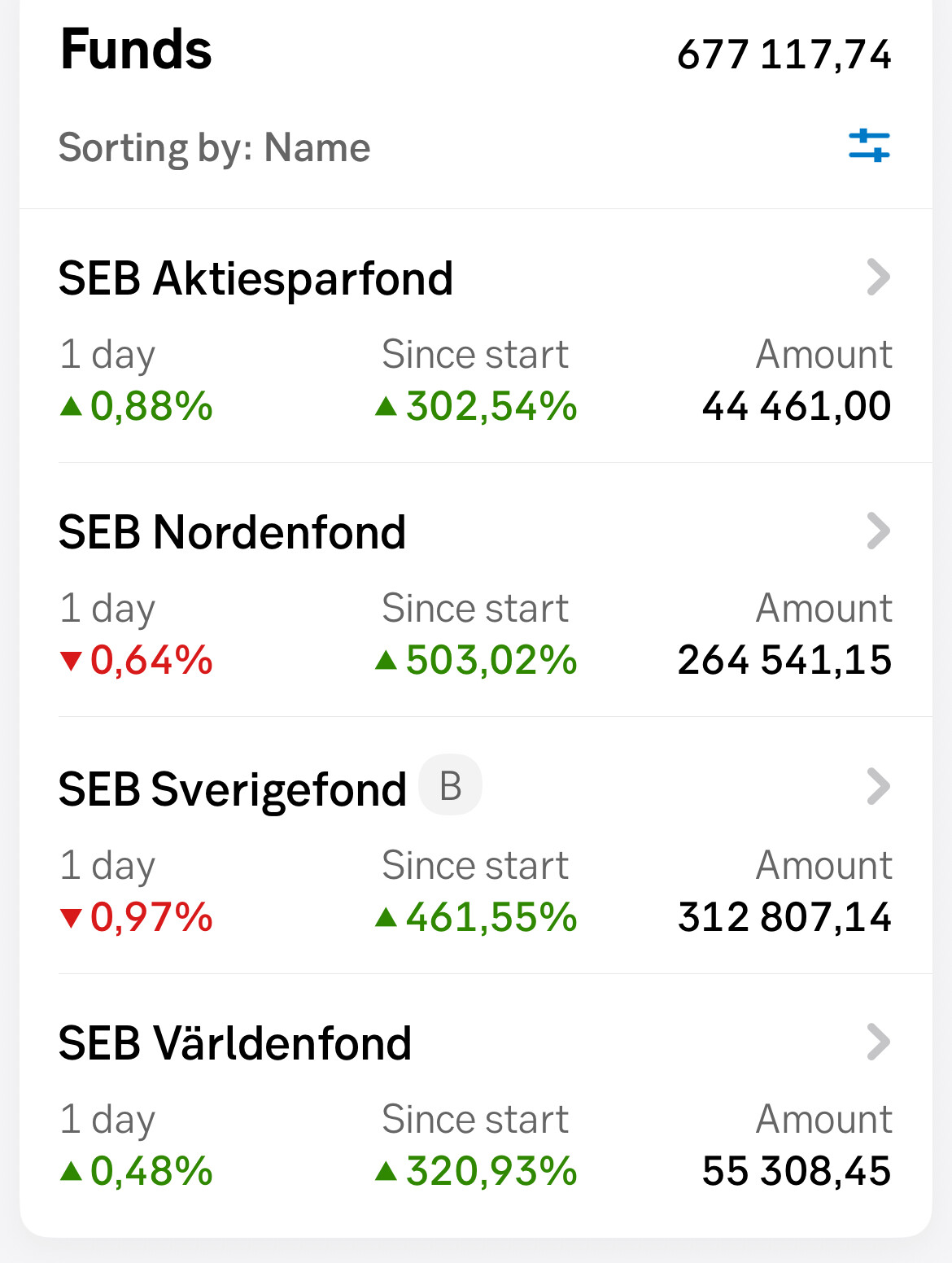Screen dimensions: 952x1263
Task: Open SEB Världenfond via its chevron
Action: [x=878, y=1042]
